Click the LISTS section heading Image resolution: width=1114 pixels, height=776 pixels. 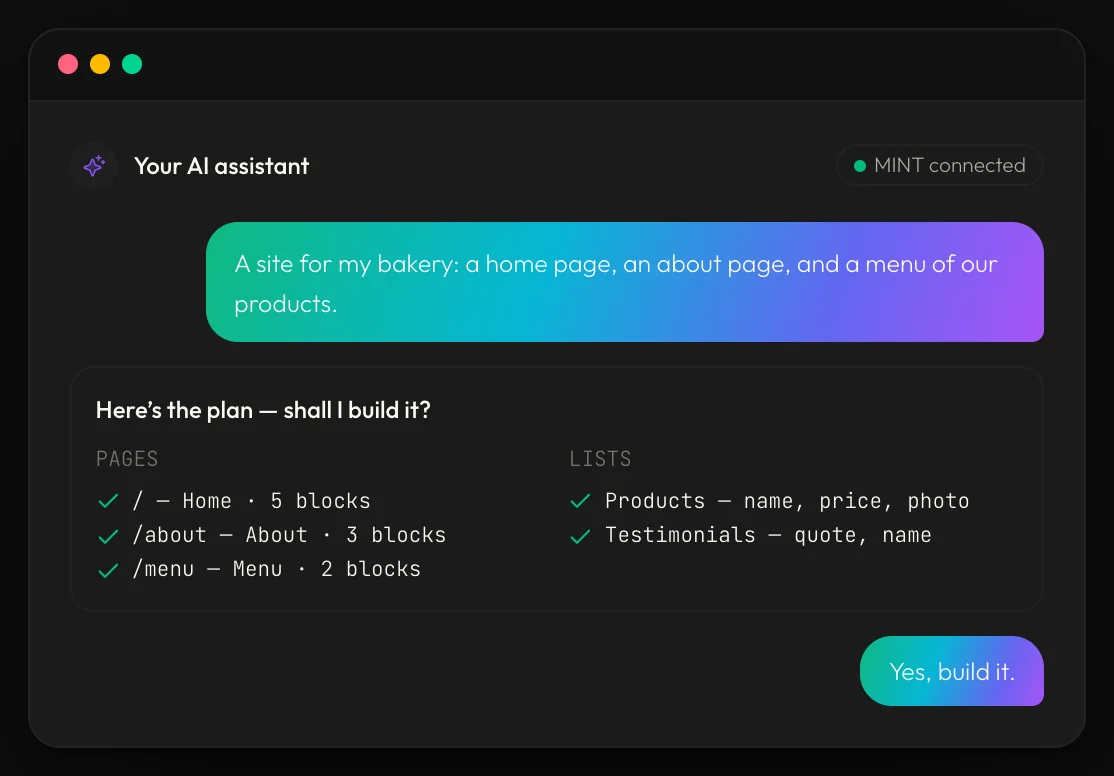point(600,459)
